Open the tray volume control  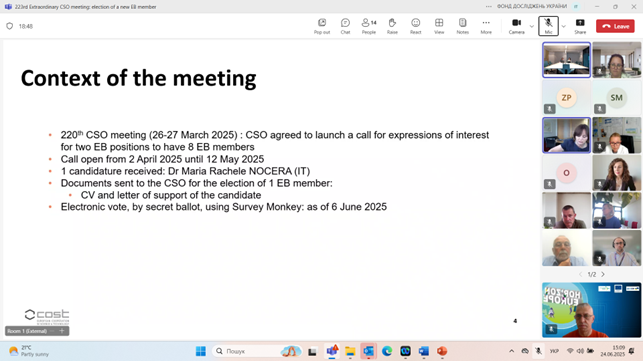click(580, 351)
